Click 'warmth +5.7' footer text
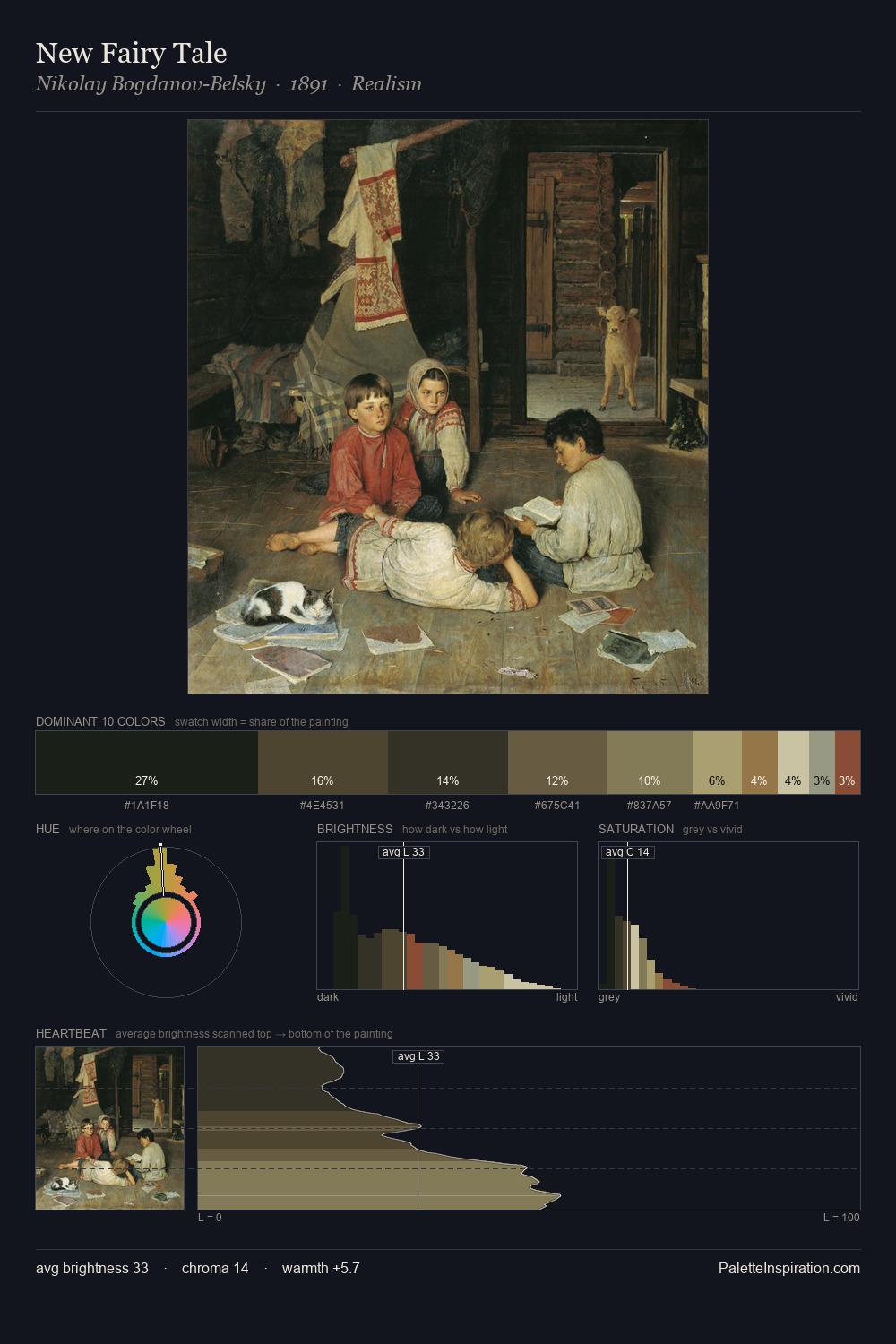The width and height of the screenshot is (896, 1344). tap(321, 1268)
